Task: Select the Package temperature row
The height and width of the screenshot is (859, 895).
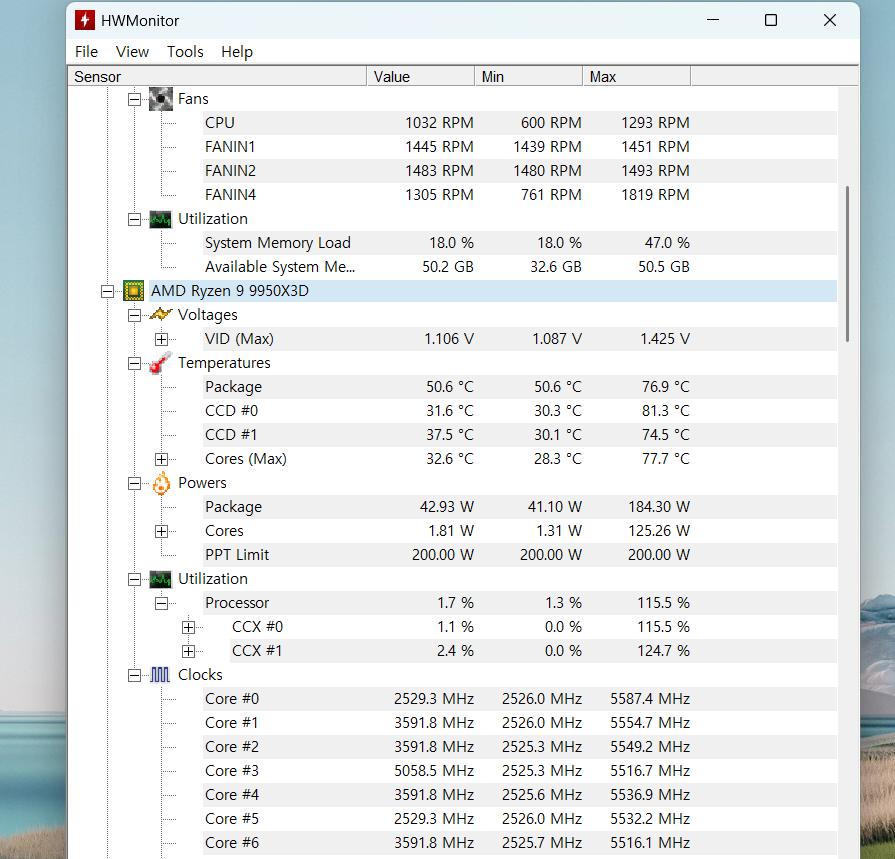Action: coord(520,387)
